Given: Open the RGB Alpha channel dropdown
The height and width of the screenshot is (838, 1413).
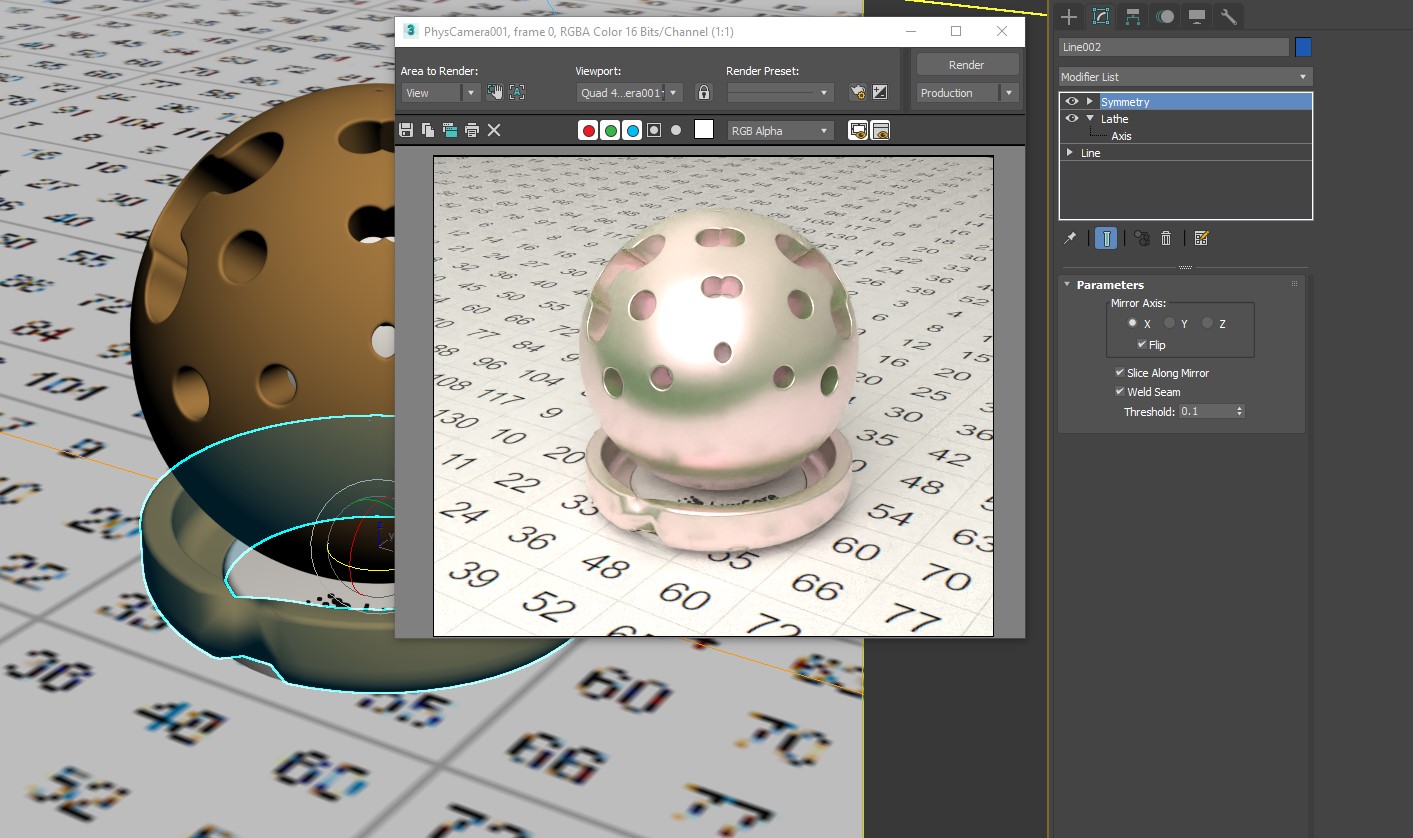Looking at the screenshot, I should point(780,130).
